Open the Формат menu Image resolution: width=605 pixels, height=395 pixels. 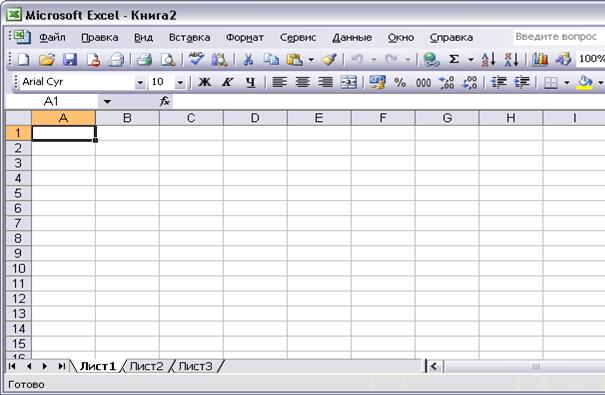tap(245, 37)
